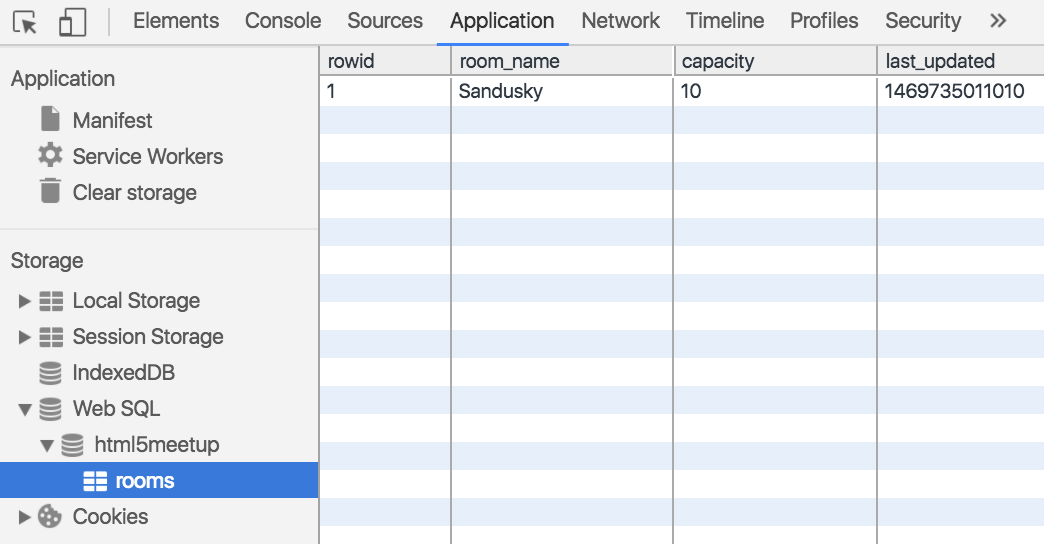Viewport: 1044px width, 544px height.
Task: Click the Local Storage grid icon
Action: tap(51, 301)
